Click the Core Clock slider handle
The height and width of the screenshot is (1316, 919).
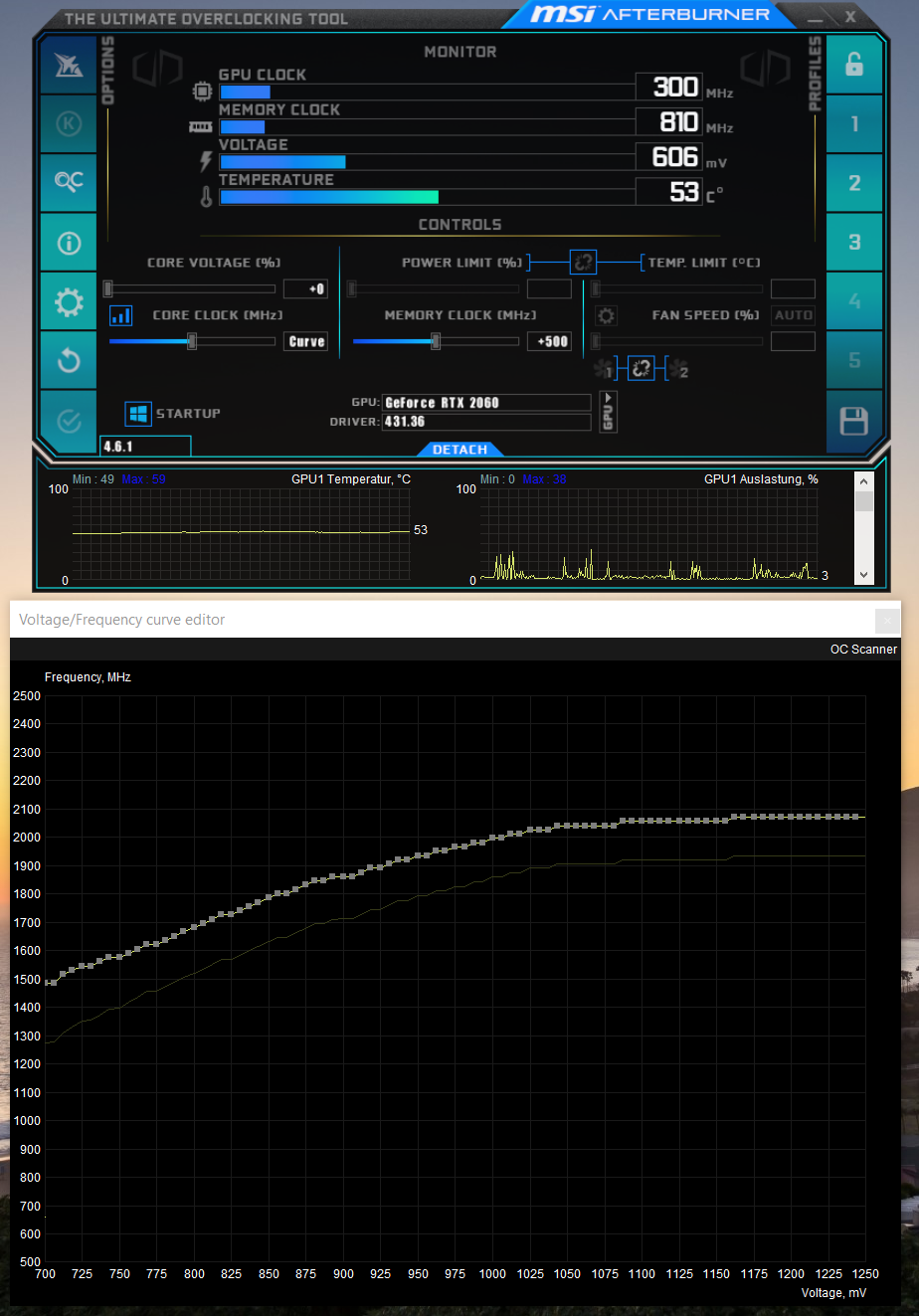point(192,342)
